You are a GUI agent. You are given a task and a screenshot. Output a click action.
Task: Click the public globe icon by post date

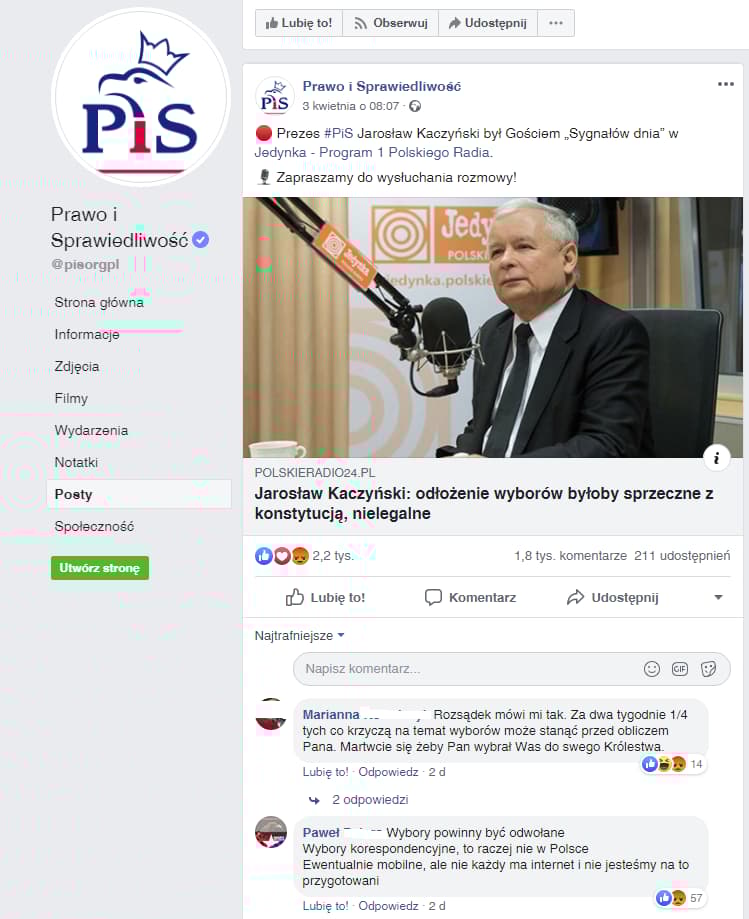point(415,106)
